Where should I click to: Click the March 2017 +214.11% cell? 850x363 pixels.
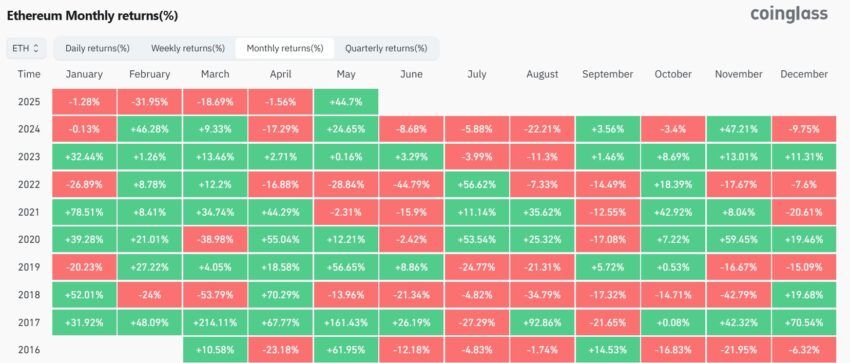click(215, 322)
